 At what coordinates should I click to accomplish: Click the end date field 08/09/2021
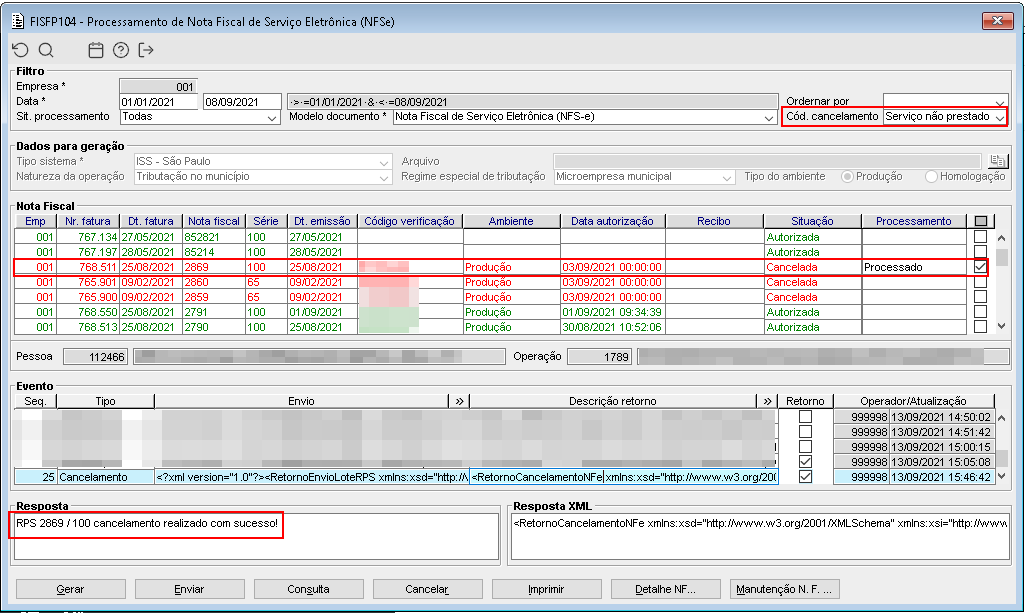click(242, 102)
